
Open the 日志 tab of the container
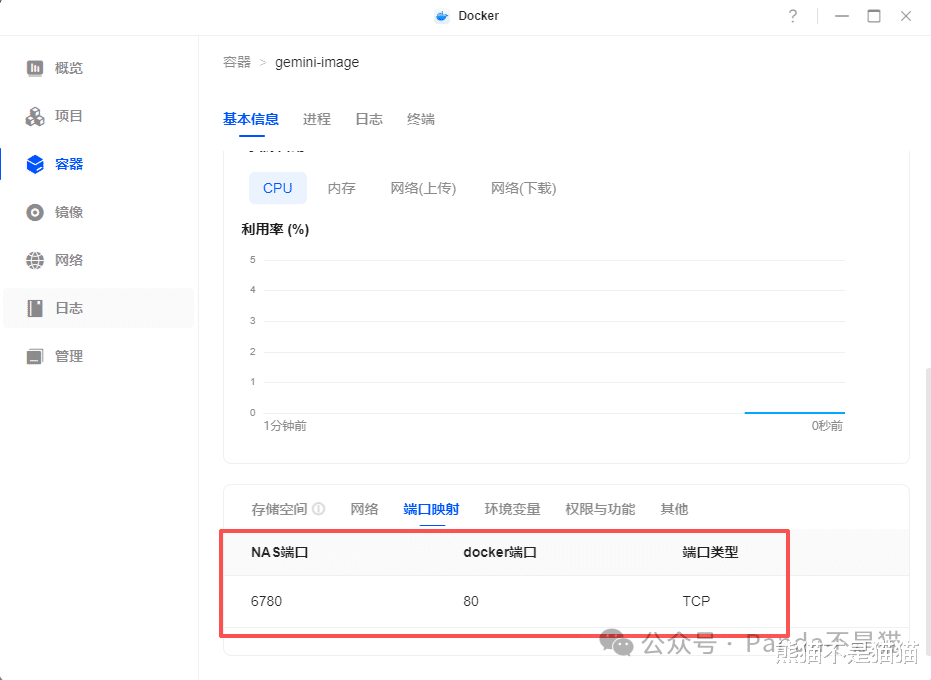[369, 119]
